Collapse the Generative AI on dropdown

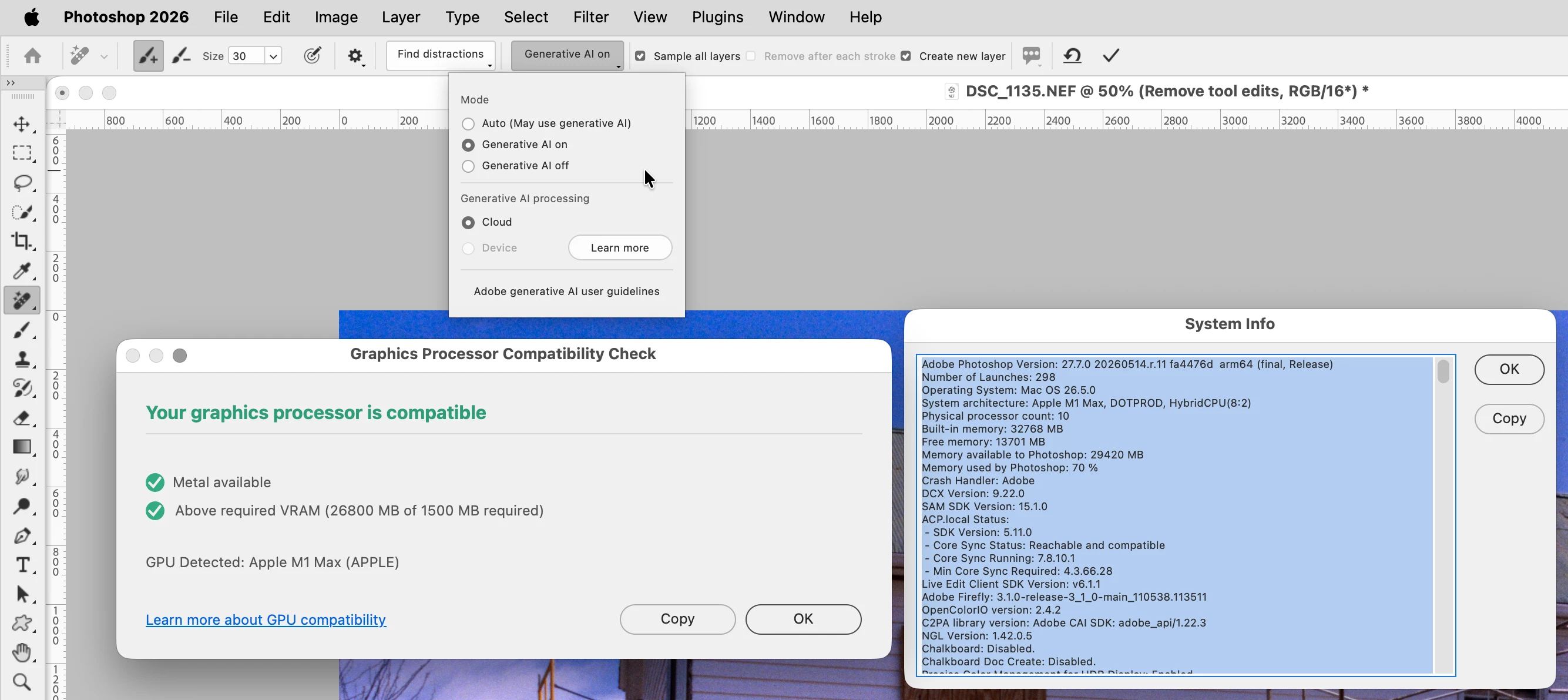(568, 55)
